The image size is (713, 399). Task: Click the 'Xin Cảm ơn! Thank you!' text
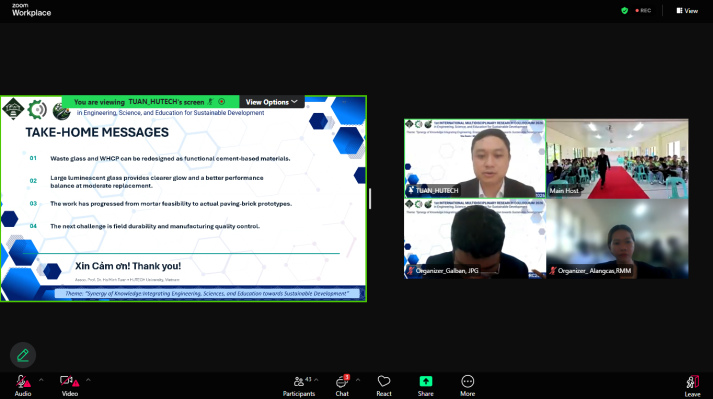coord(128,266)
